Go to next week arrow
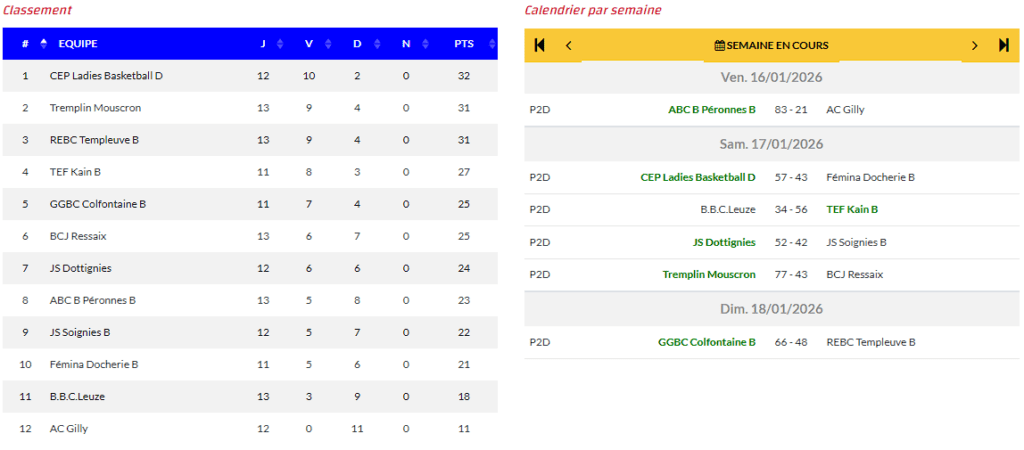Image resolution: width=1024 pixels, height=450 pixels. (x=974, y=45)
